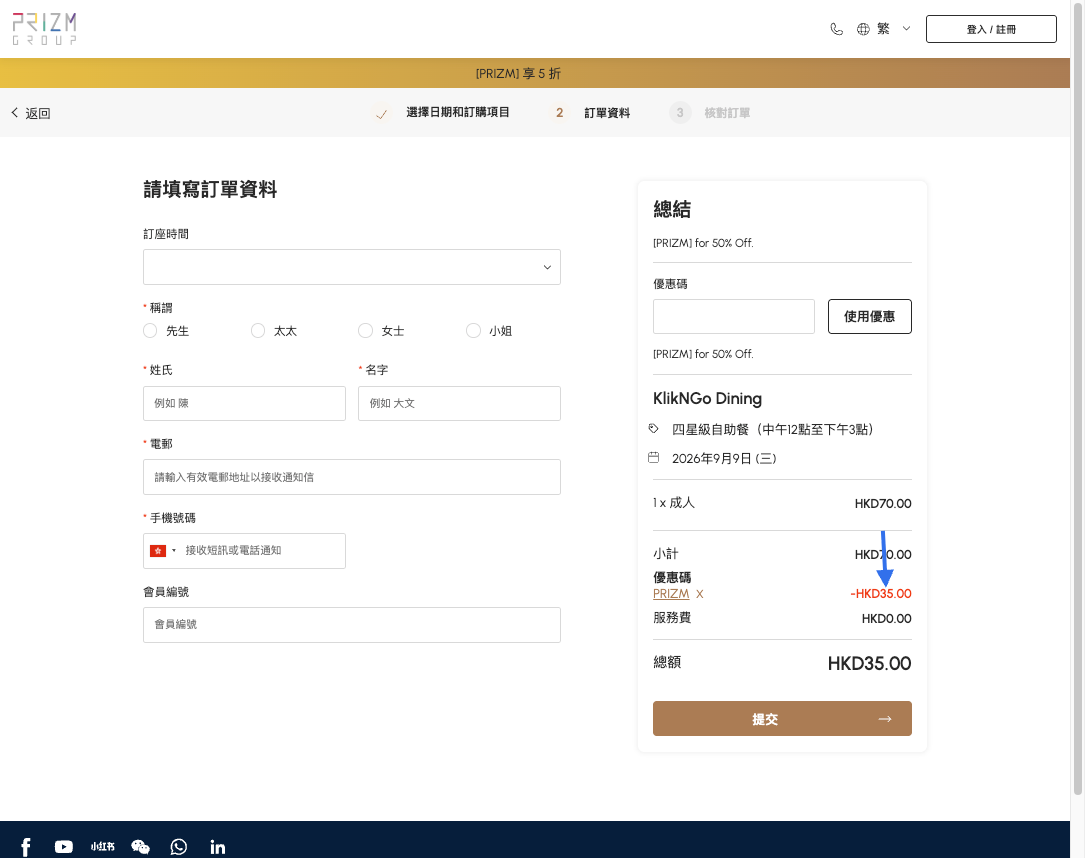Screen dimensions: 1085x858
Task: Click the back arrow chevron icon
Action: pos(15,112)
